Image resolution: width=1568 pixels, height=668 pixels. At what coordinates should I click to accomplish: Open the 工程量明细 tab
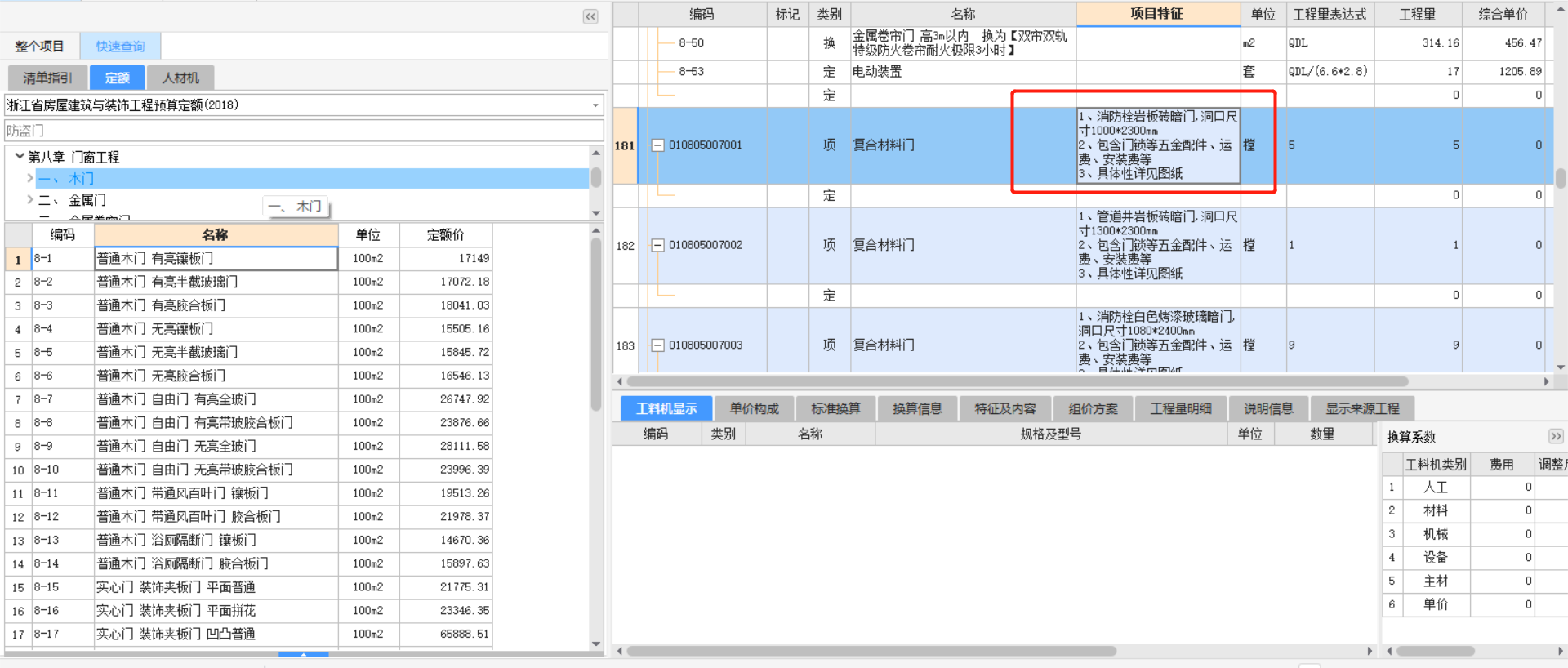tap(1181, 408)
